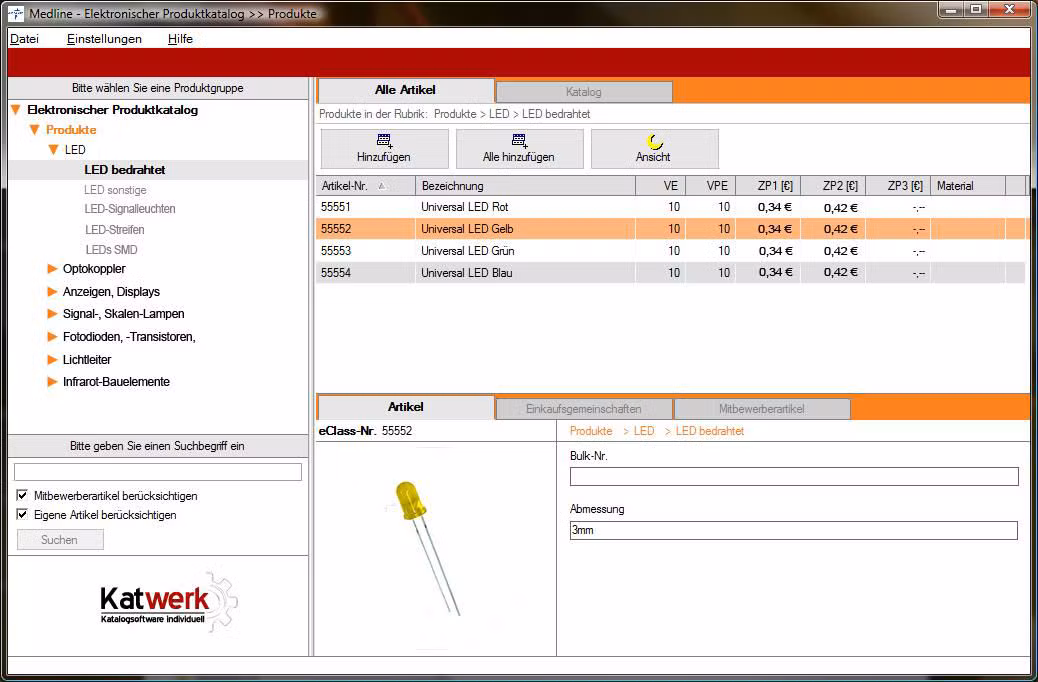Click the Hinzufügen add icon button
1038x682 pixels.
383,149
